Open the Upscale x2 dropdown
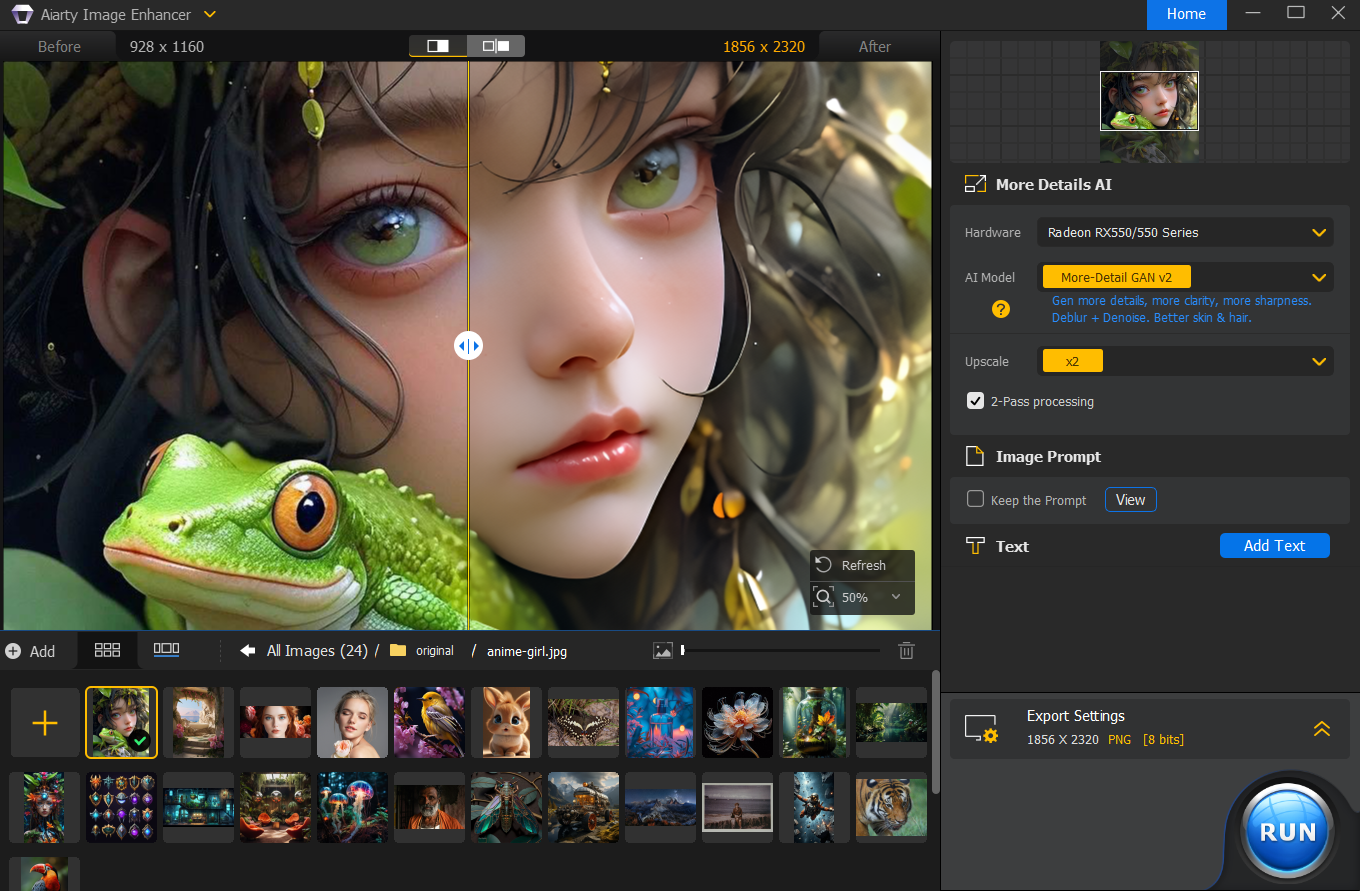Screen dimensions: 1360x891 coord(1185,361)
